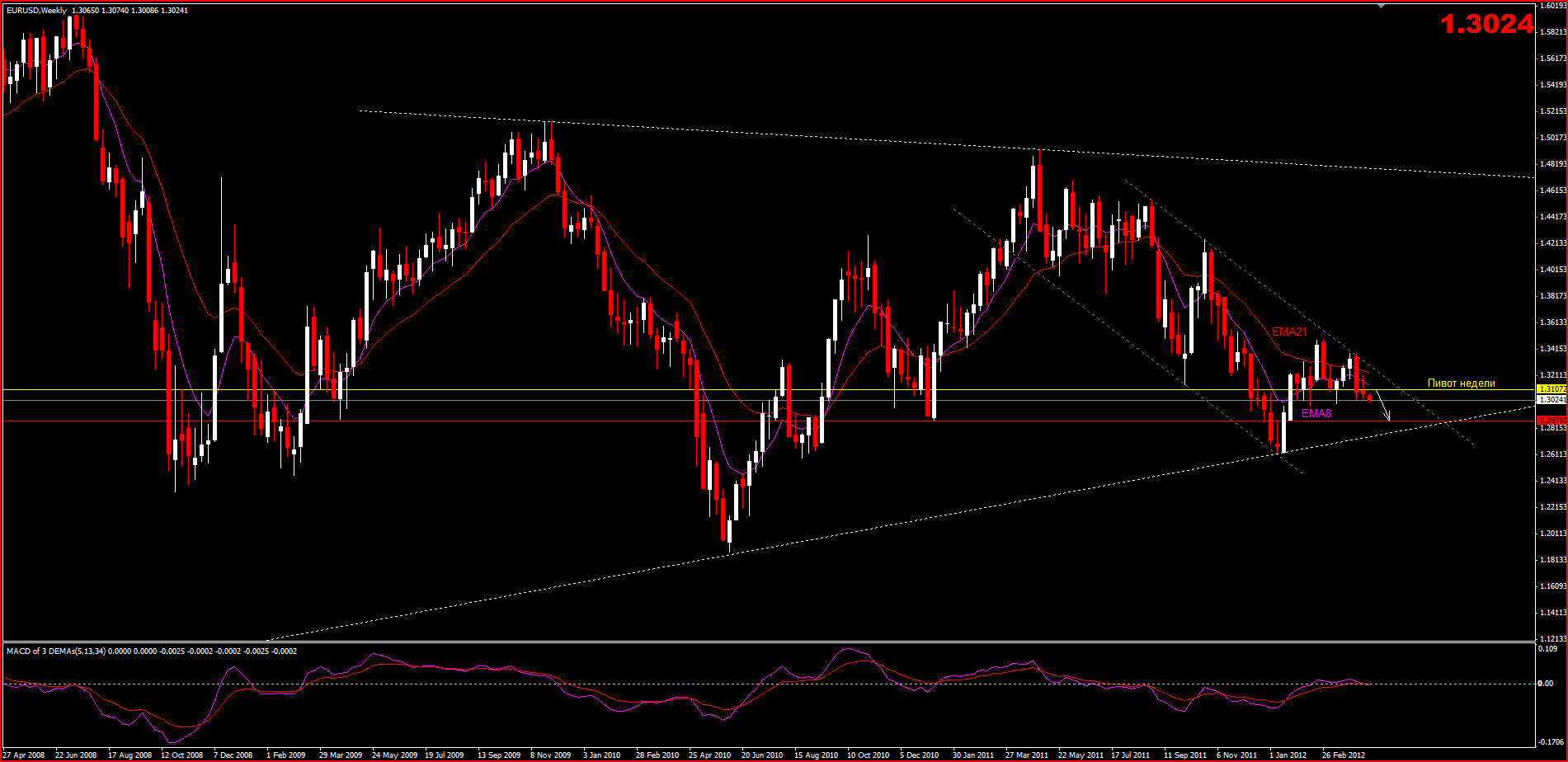Click the '8 Nov 2009' date label
The height and width of the screenshot is (762, 1568).
coord(551,755)
